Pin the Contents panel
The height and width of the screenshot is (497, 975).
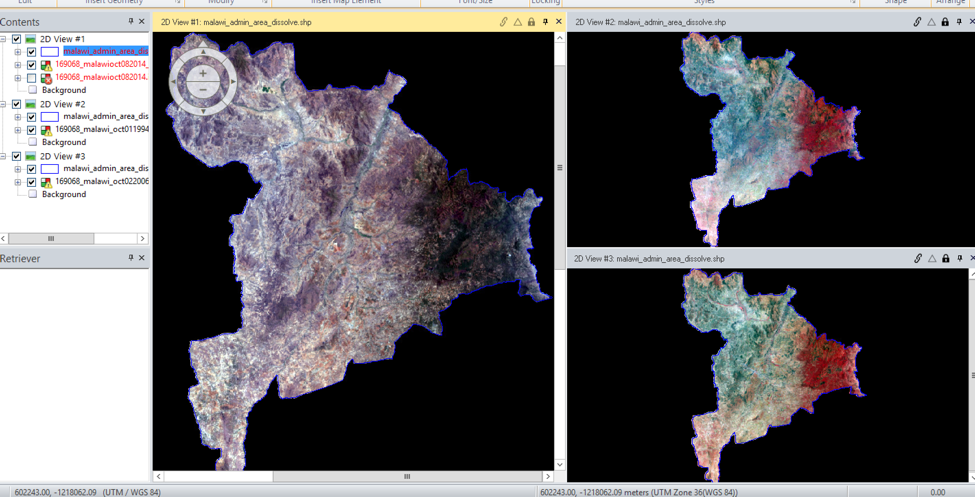[131, 21]
